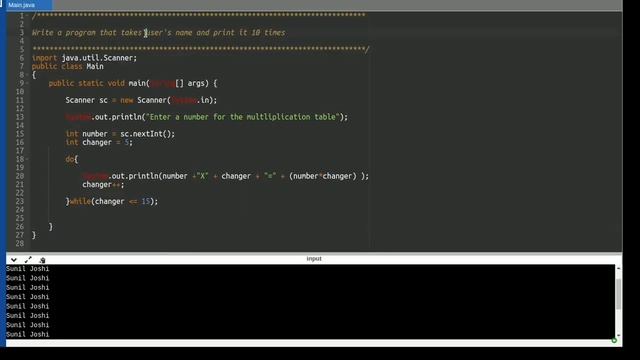Click 'public static void main' declaration
This screenshot has width=640, height=360.
click(133, 83)
